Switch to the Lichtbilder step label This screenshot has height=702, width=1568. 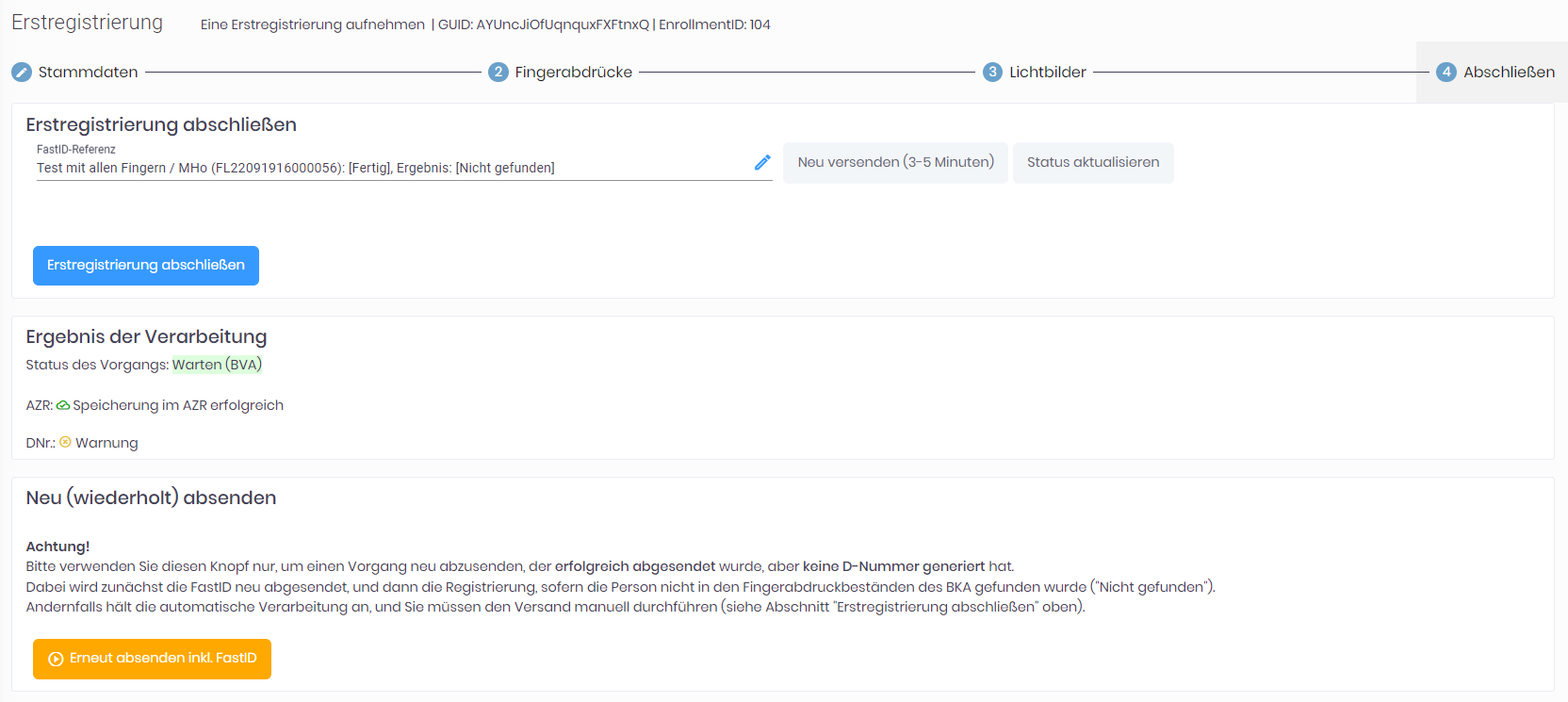click(1047, 73)
